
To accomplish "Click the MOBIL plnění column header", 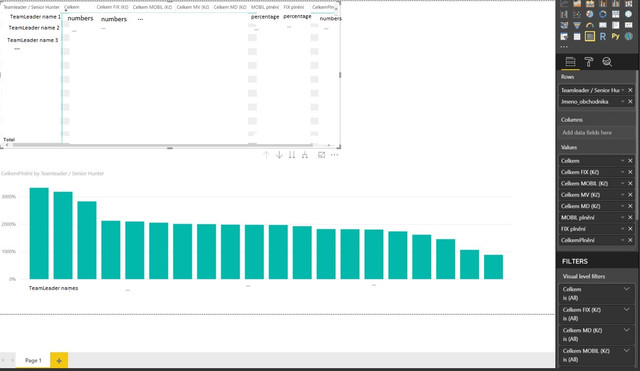I will (x=265, y=7).
